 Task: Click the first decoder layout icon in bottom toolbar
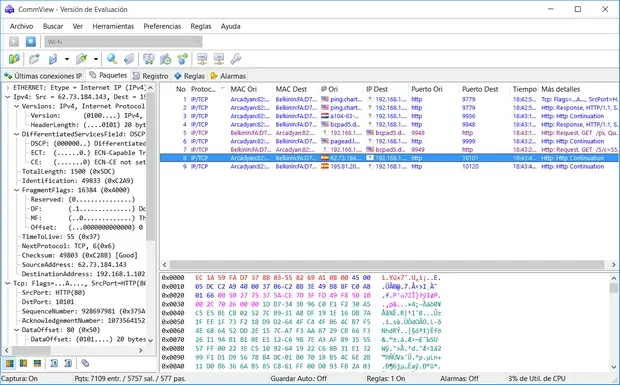pyautogui.click(x=9, y=363)
